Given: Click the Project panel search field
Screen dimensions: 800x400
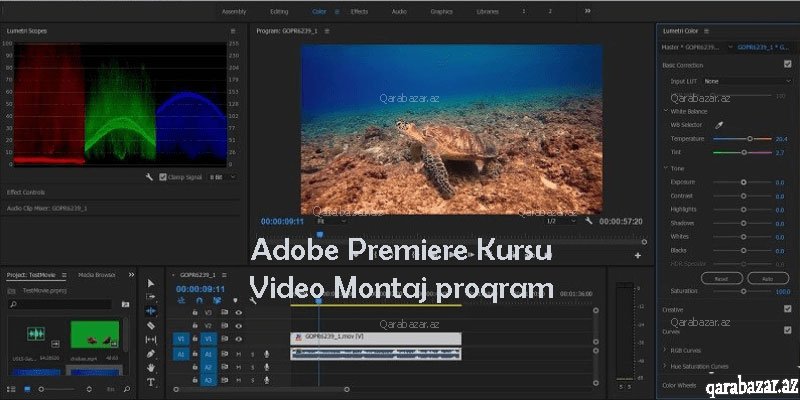Looking at the screenshot, I should (x=60, y=305).
